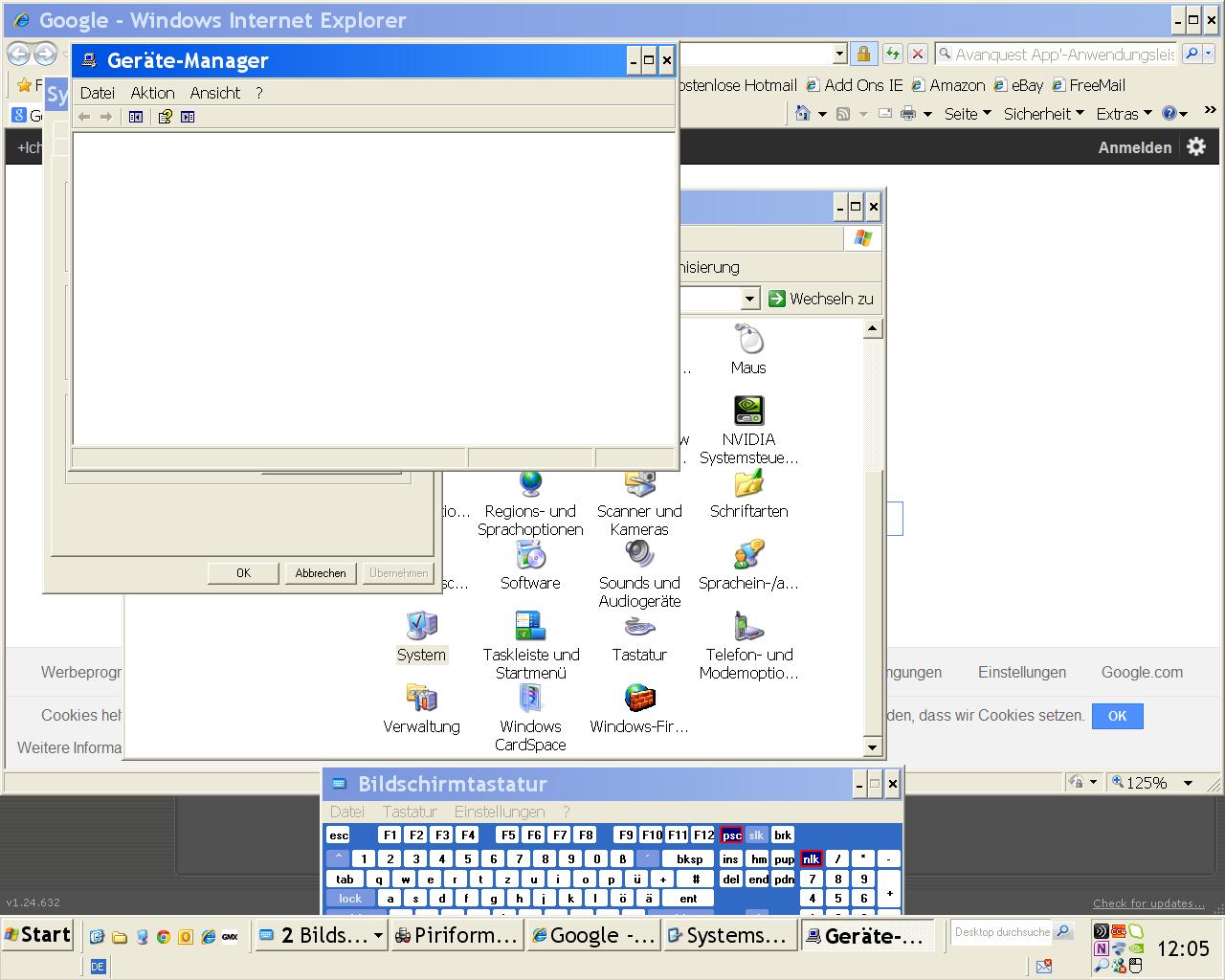Open the zoom 125% dropdown

(1189, 783)
